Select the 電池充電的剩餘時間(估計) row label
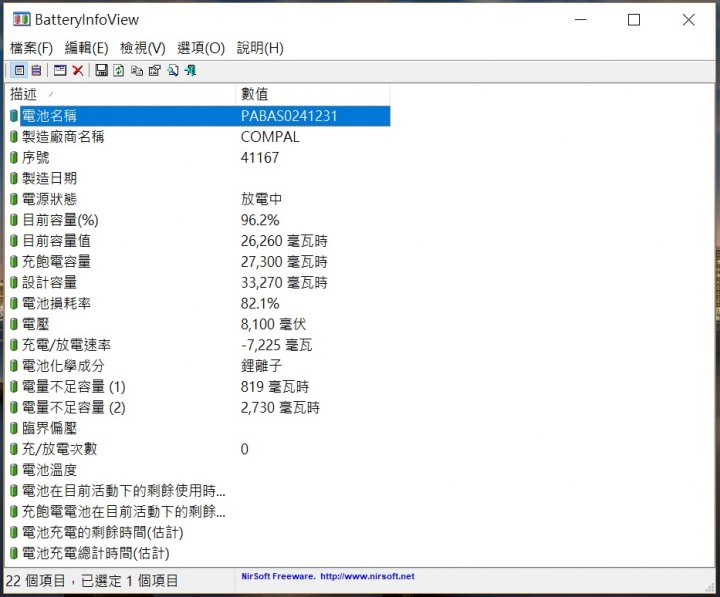The image size is (720, 597). (x=103, y=532)
